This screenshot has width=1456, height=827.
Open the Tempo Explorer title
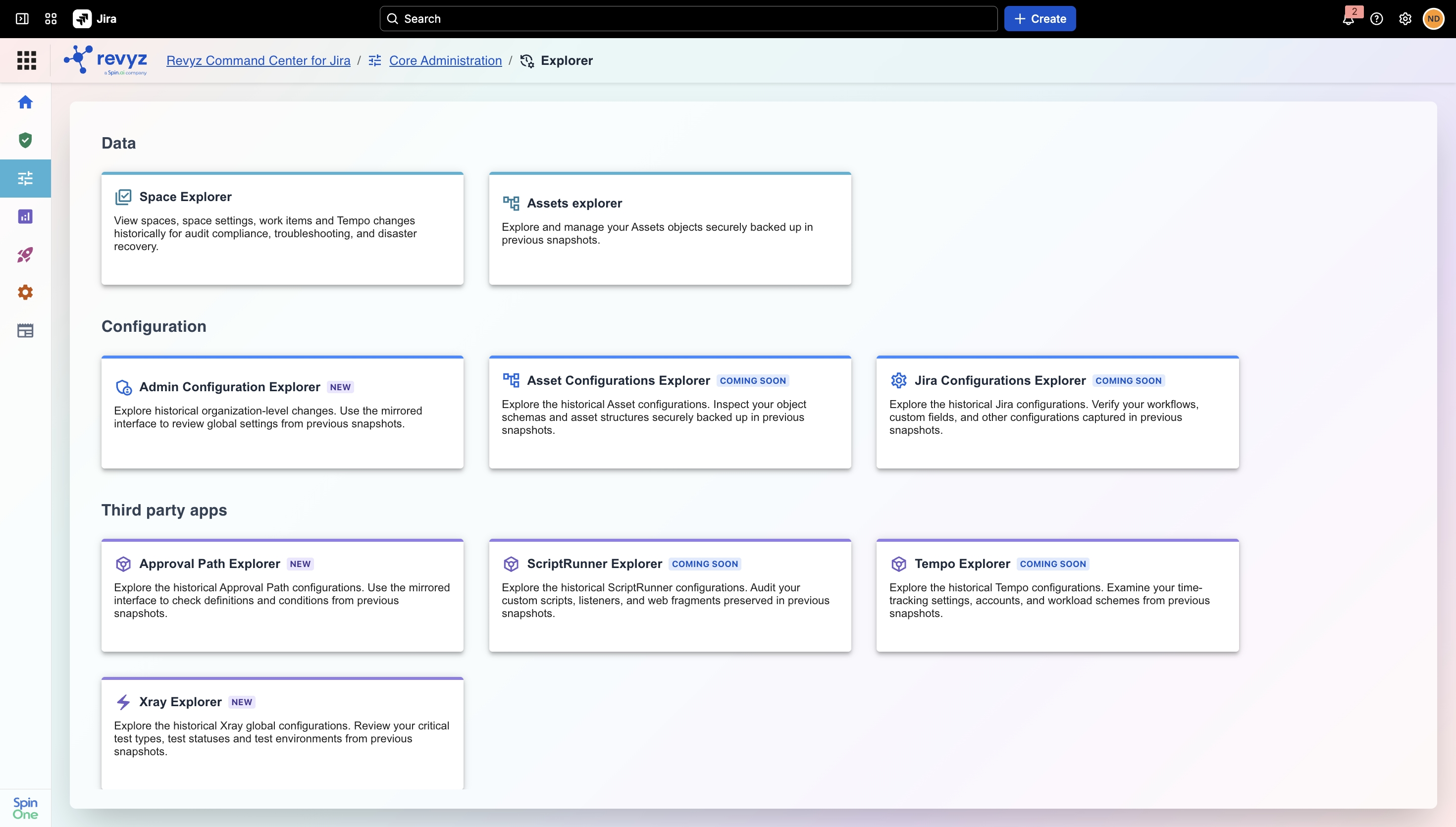point(963,564)
